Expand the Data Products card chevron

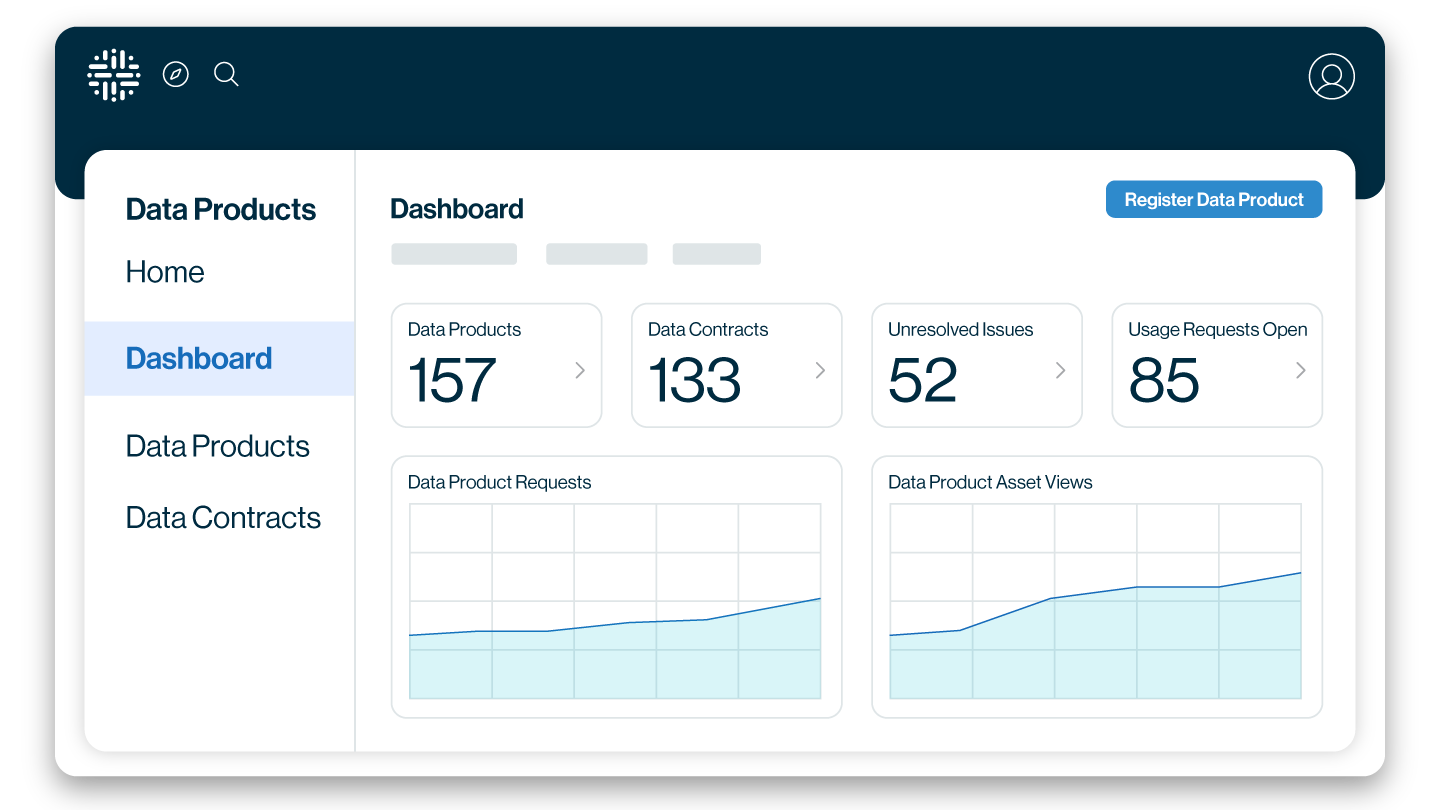580,370
